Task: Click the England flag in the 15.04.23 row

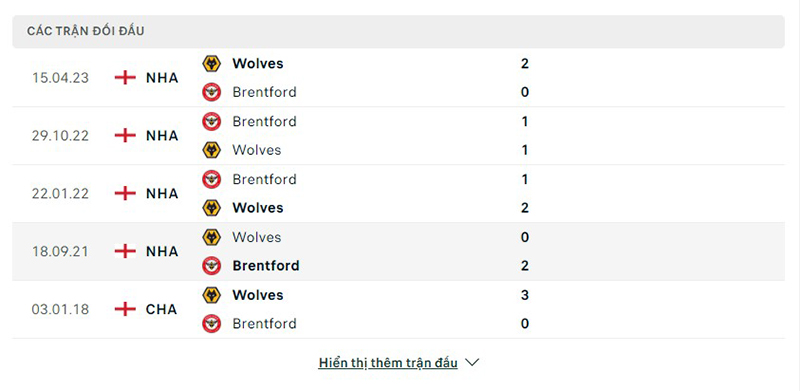Action: tap(125, 78)
